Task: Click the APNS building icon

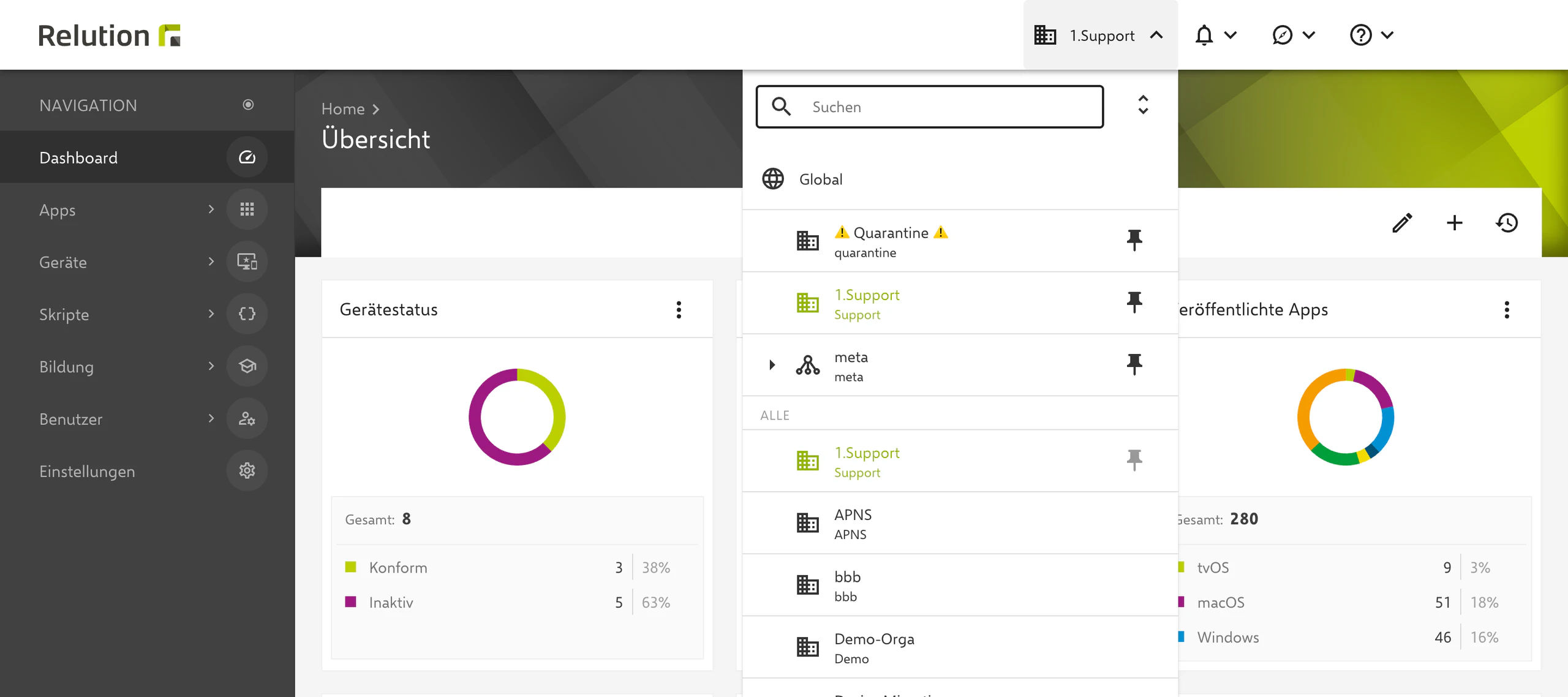Action: click(x=807, y=523)
